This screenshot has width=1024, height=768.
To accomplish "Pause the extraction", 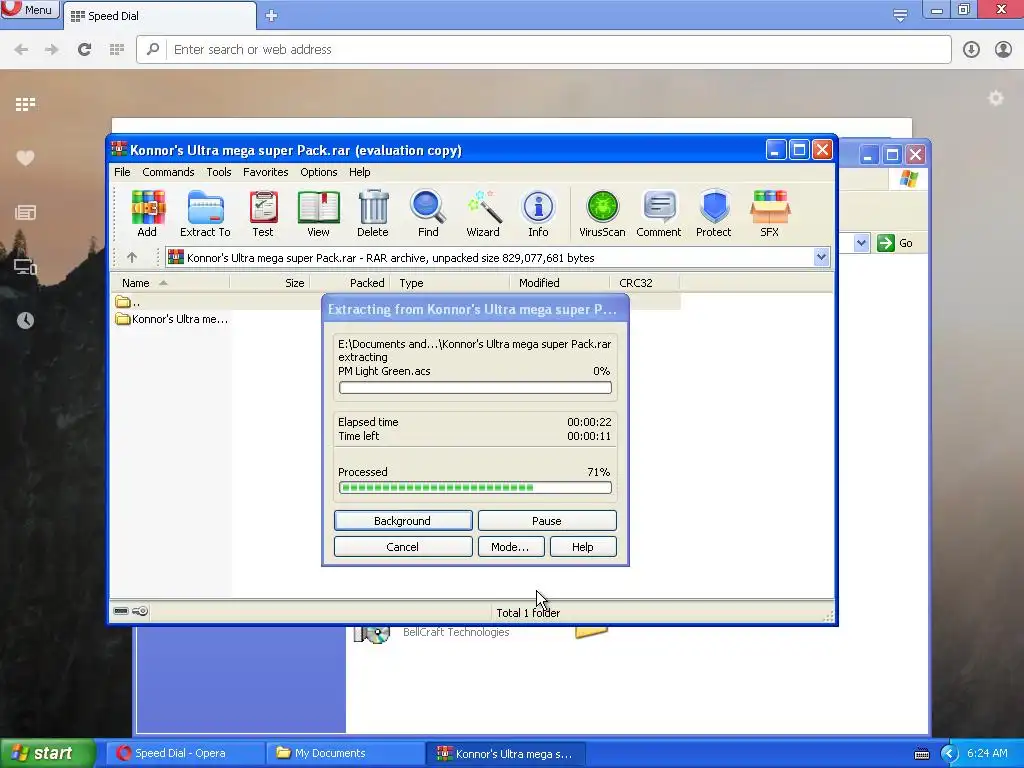I will pos(547,520).
